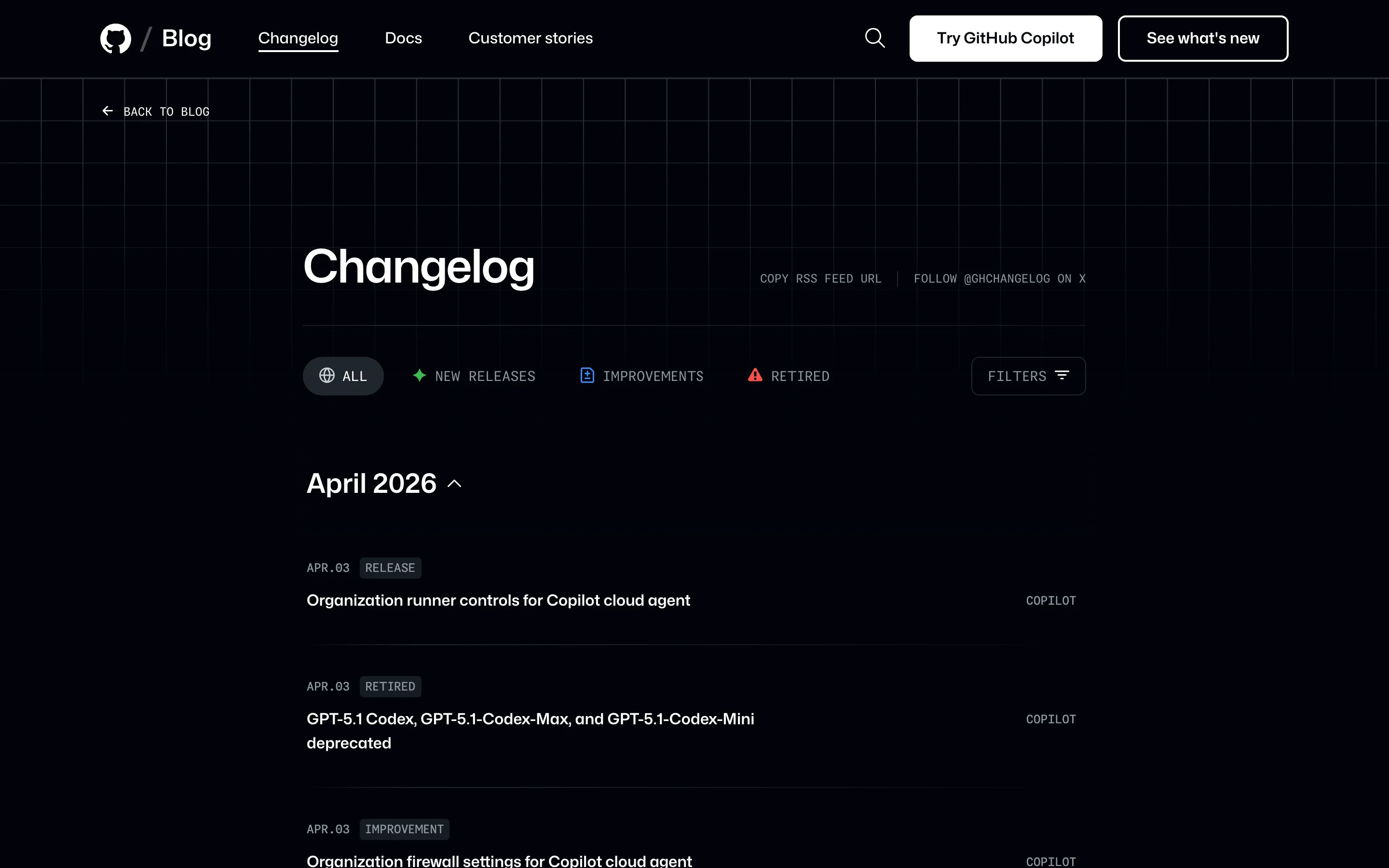This screenshot has height=868, width=1389.
Task: Collapse the April 2026 section
Action: click(454, 483)
